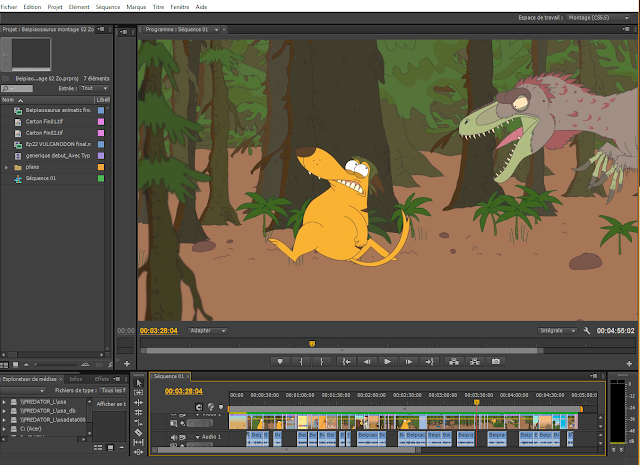
Task: Click the Program monitor playhead marker
Action: click(312, 344)
